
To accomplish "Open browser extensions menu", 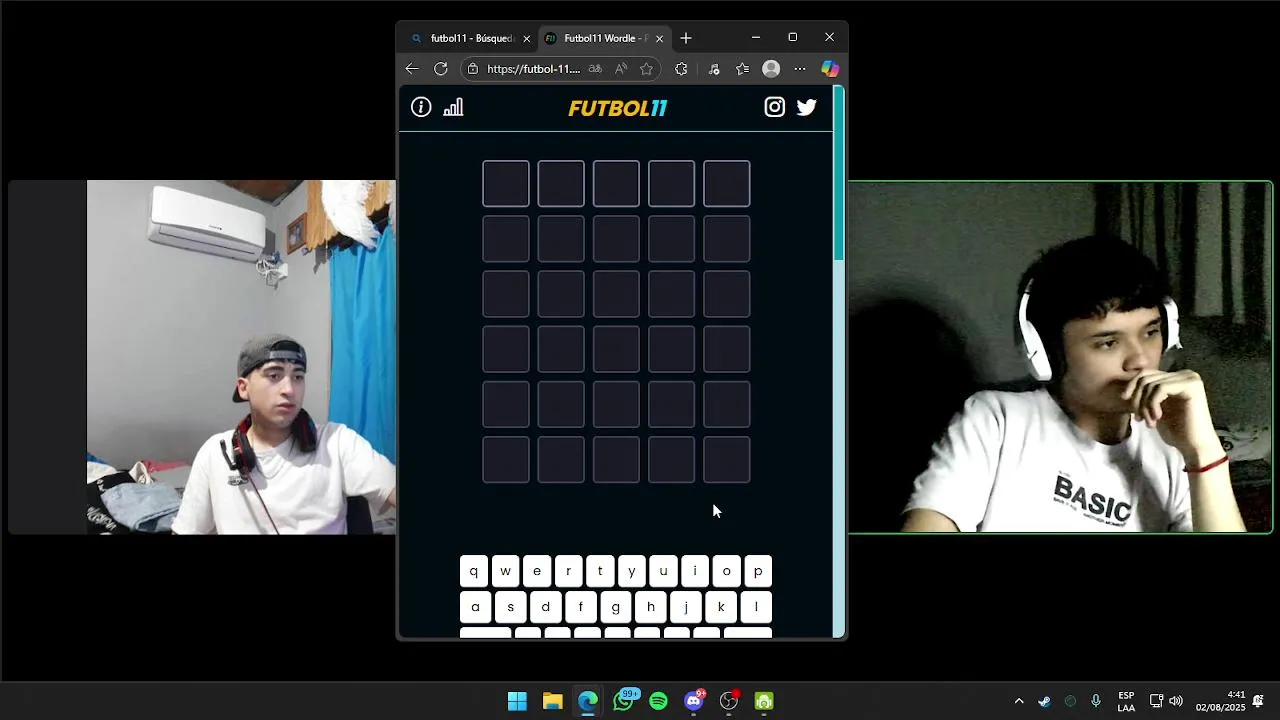I will [x=681, y=69].
